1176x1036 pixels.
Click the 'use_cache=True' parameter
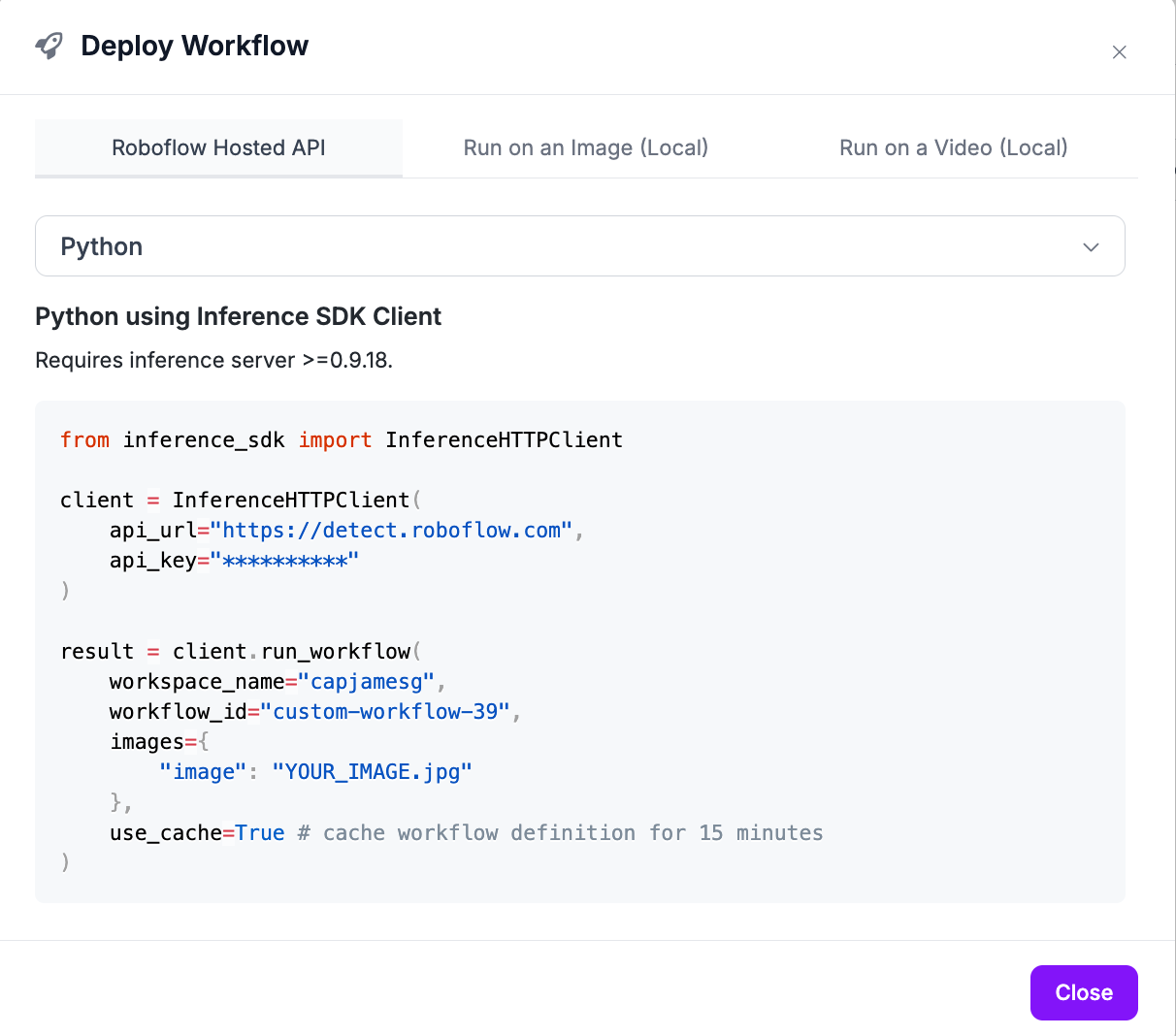coord(197,833)
